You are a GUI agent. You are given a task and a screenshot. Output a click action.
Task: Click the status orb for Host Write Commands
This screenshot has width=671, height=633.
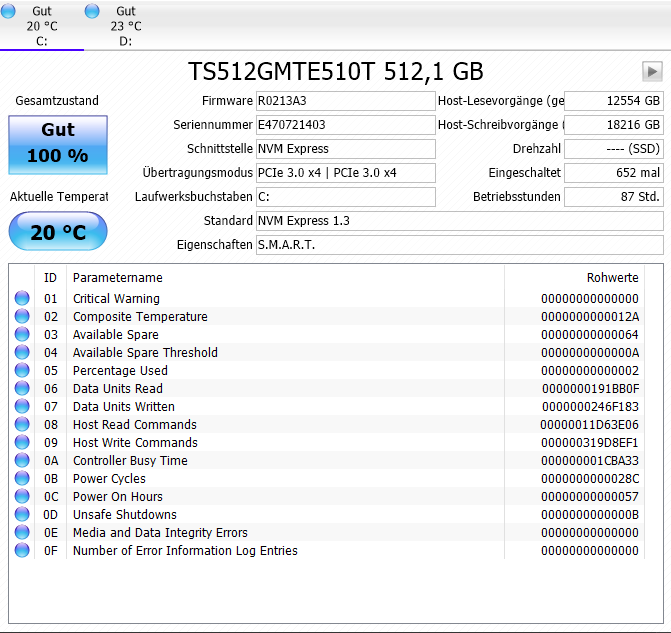point(22,442)
